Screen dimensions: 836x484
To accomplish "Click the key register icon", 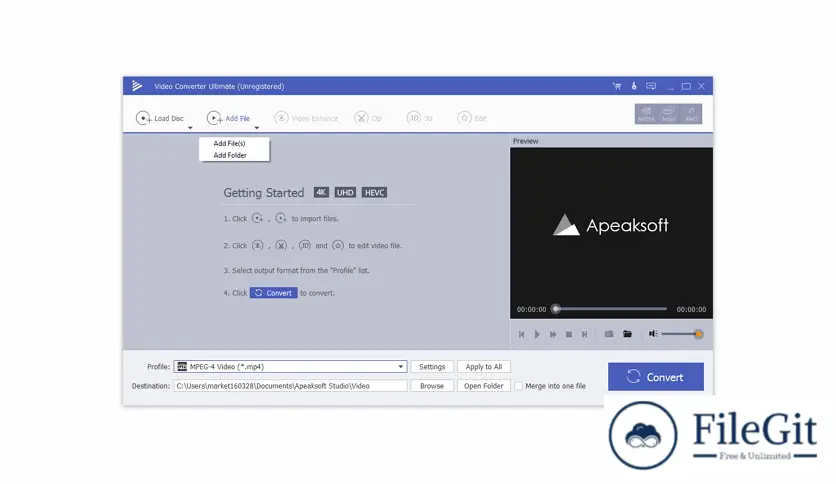I will [634, 86].
